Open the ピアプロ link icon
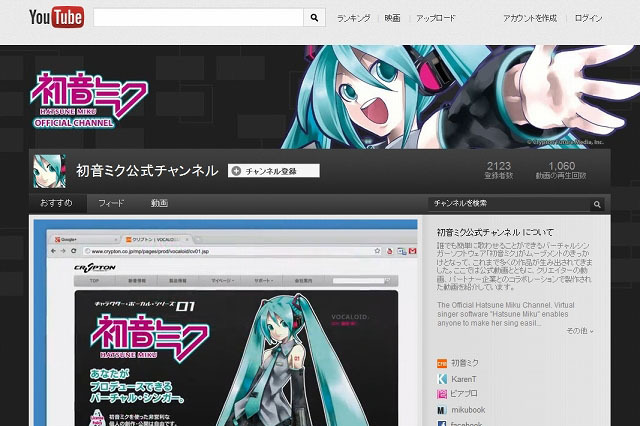640x426 pixels. click(x=443, y=394)
